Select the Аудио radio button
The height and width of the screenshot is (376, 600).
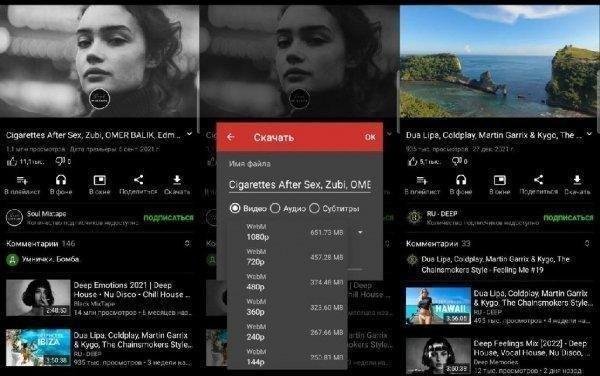click(275, 208)
